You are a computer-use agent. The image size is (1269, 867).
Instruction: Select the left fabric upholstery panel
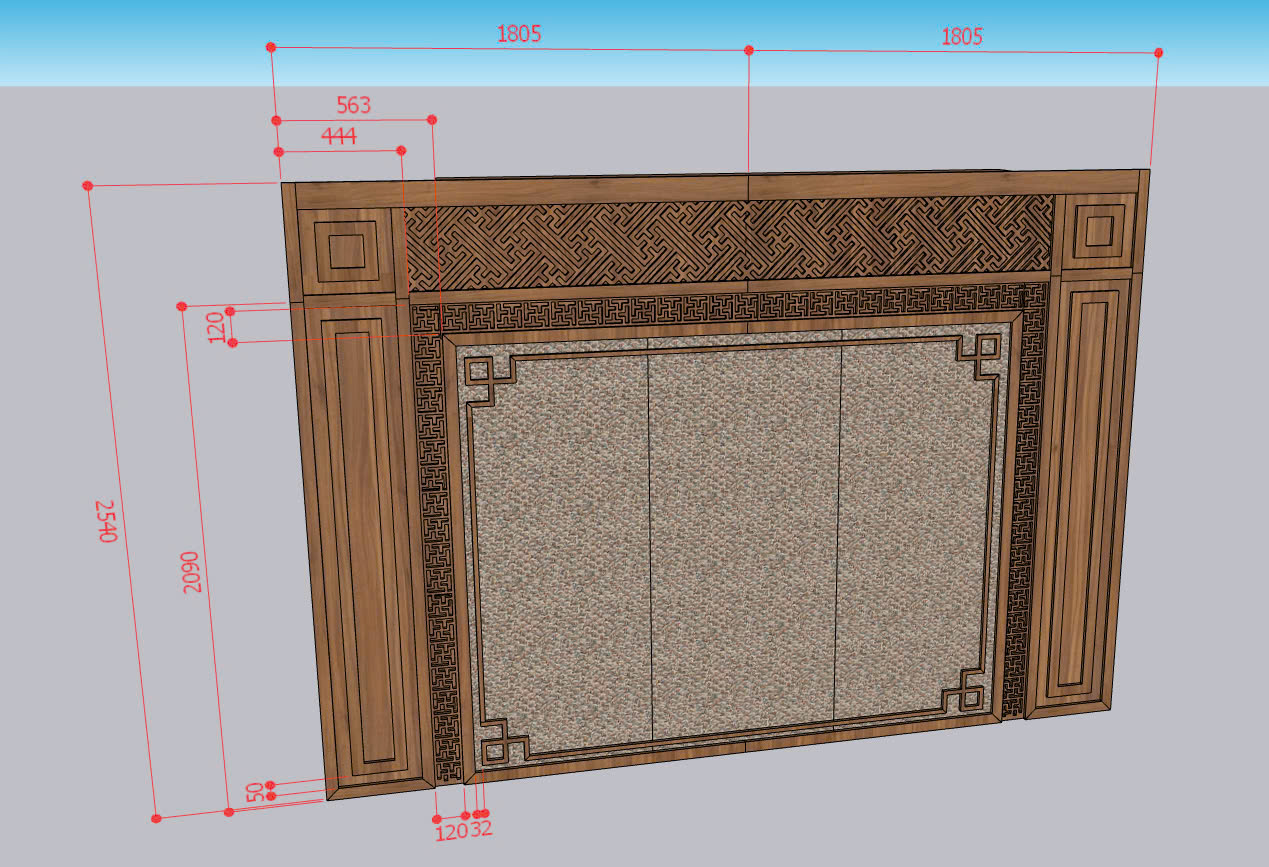(x=562, y=550)
